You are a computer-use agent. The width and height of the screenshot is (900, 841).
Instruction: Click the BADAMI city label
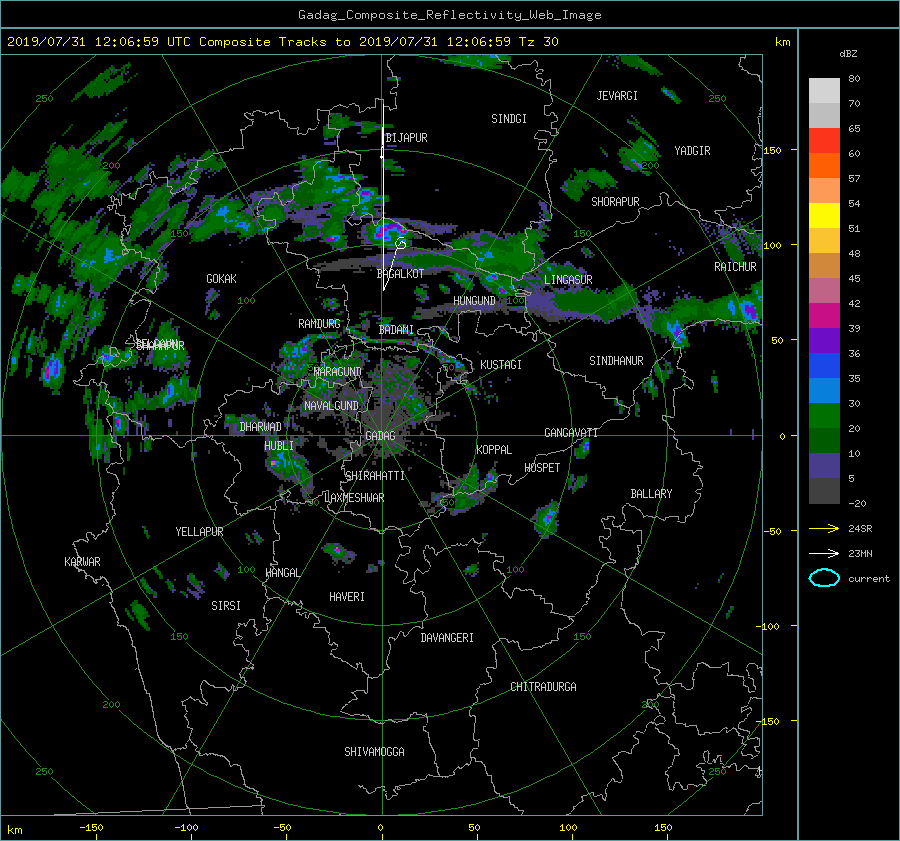point(396,330)
